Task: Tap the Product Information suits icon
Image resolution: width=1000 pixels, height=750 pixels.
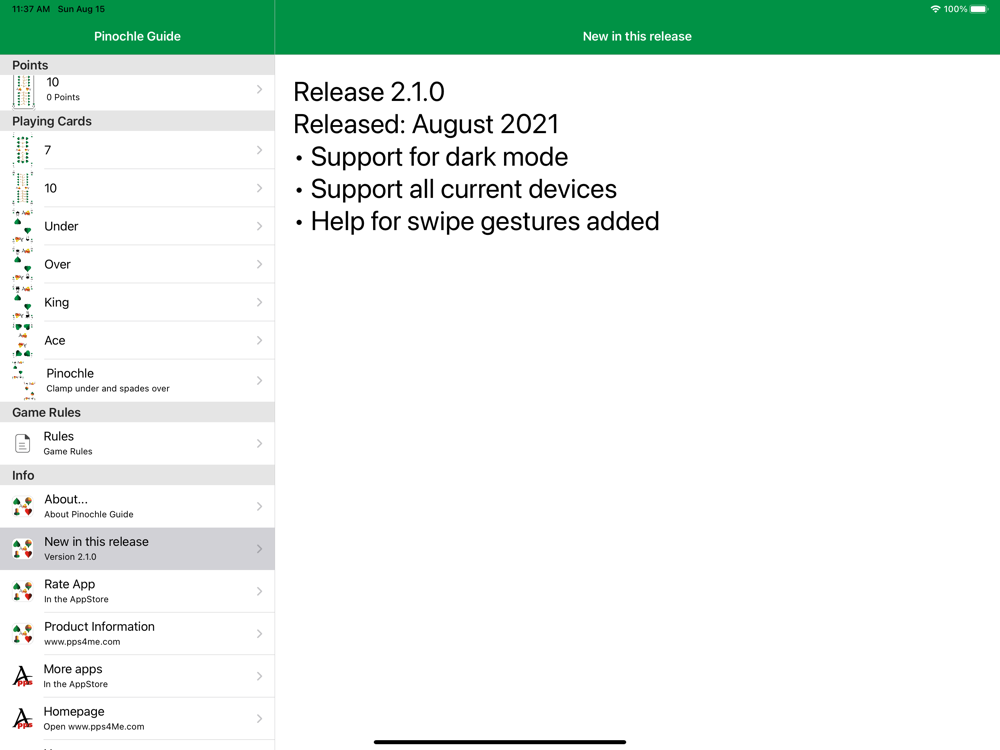Action: (x=22, y=633)
